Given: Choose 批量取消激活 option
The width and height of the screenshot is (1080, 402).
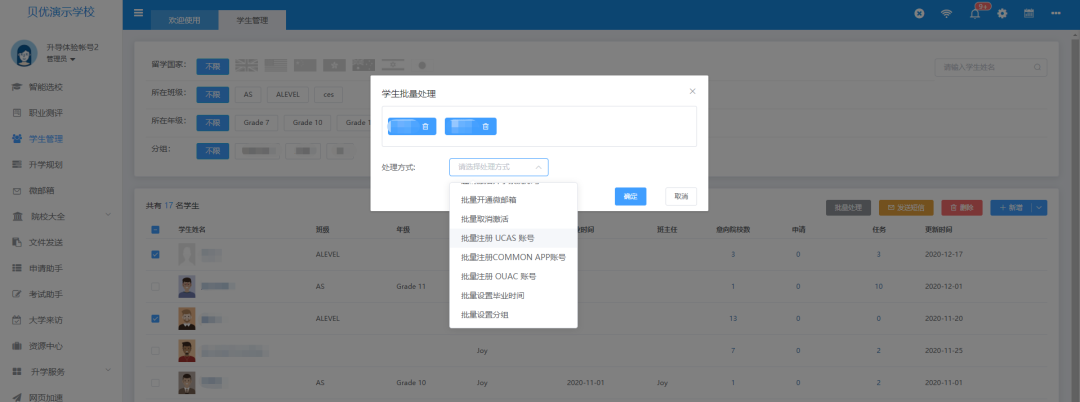Looking at the screenshot, I should 513,219.
